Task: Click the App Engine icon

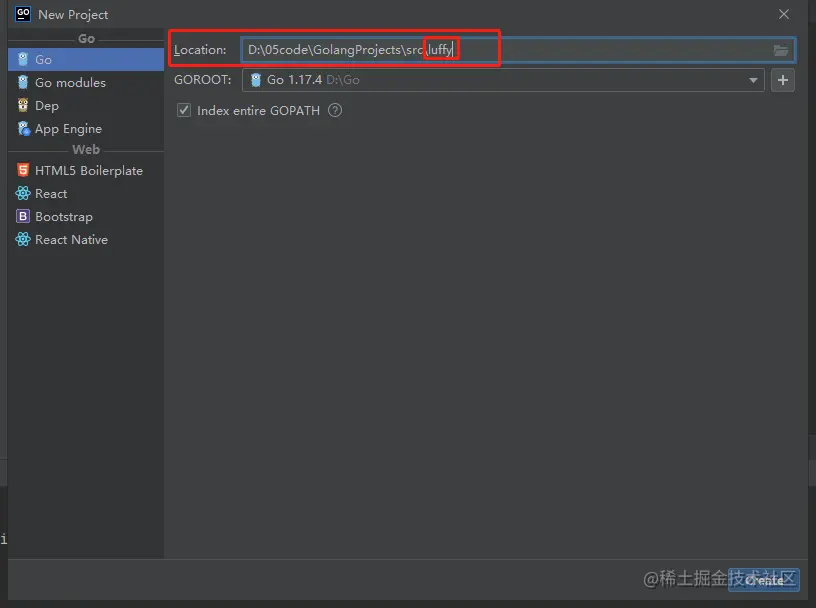Action: 23,128
